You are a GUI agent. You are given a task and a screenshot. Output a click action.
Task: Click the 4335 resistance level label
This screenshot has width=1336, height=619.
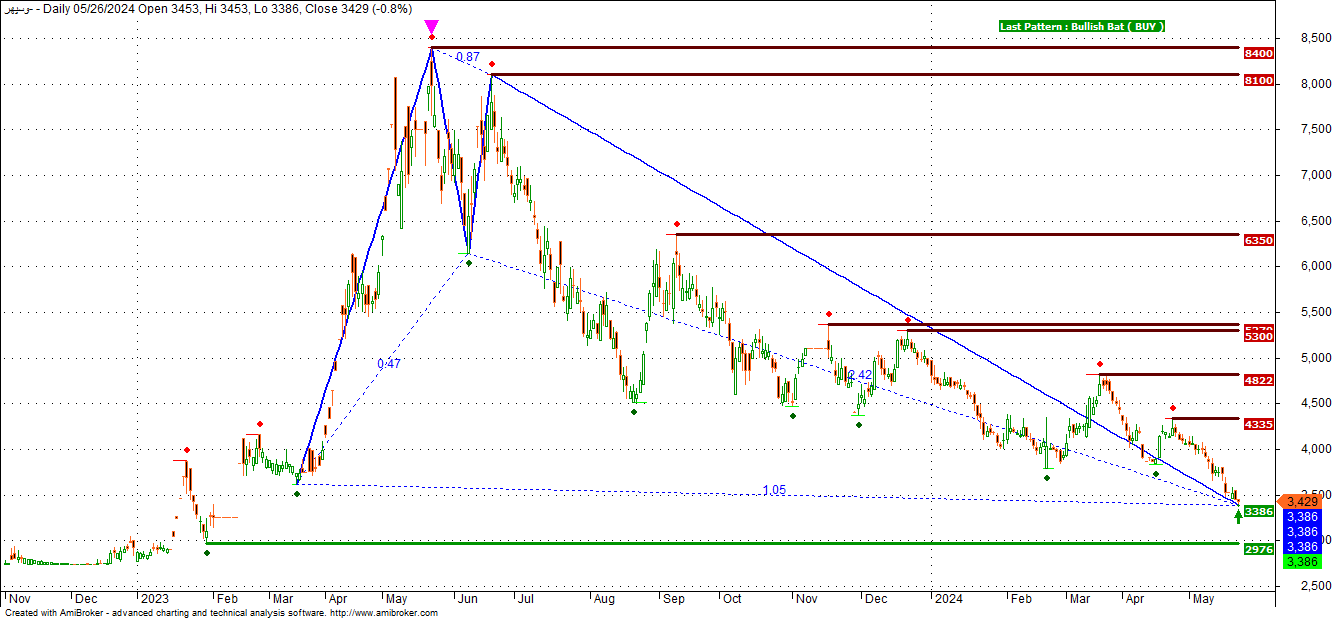[x=1259, y=424]
